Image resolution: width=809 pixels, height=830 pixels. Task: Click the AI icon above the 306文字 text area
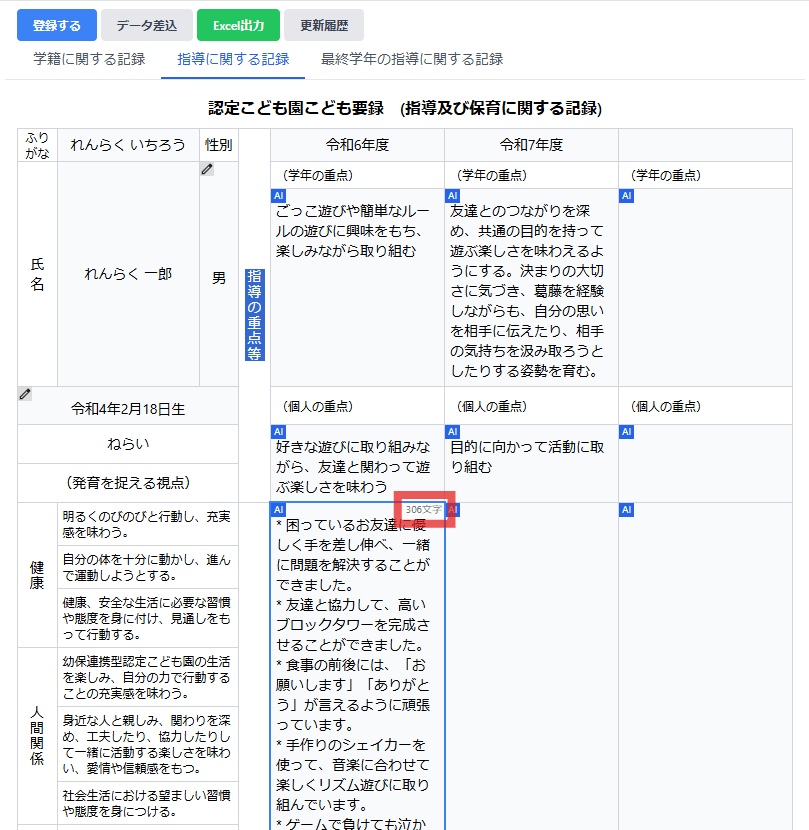point(278,509)
